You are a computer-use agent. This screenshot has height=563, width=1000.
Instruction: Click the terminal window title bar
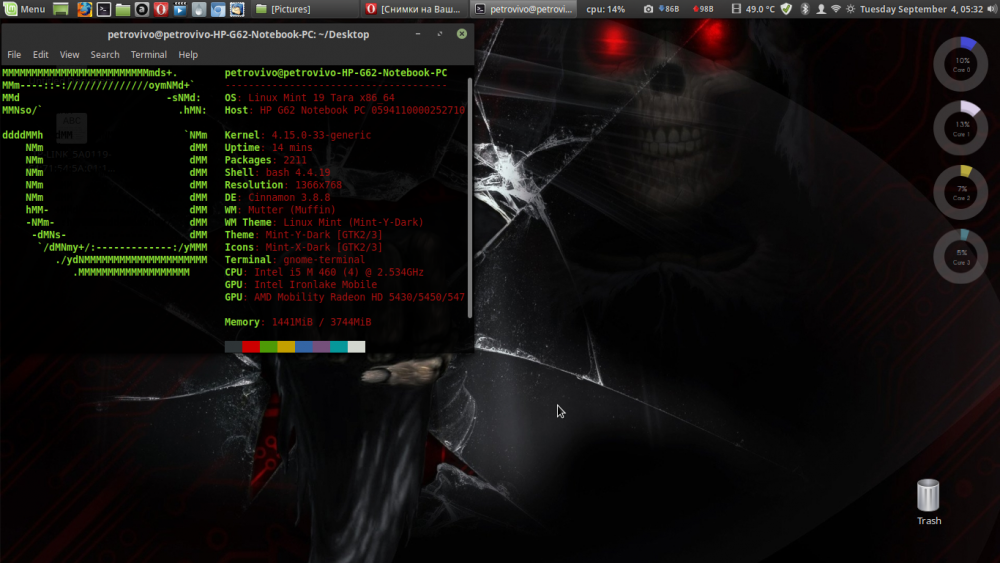pos(238,34)
